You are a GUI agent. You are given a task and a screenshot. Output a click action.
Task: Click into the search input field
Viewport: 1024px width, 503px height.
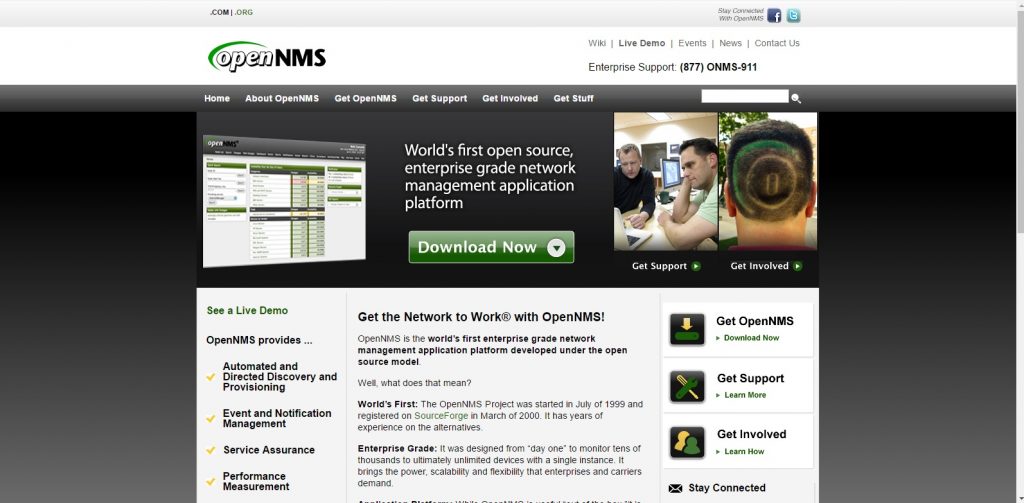744,97
